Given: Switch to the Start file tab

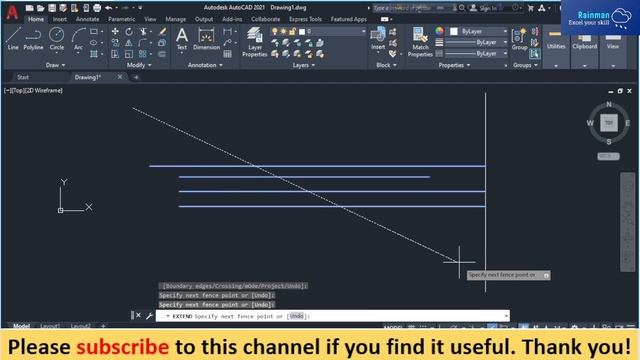Looking at the screenshot, I should [x=23, y=77].
